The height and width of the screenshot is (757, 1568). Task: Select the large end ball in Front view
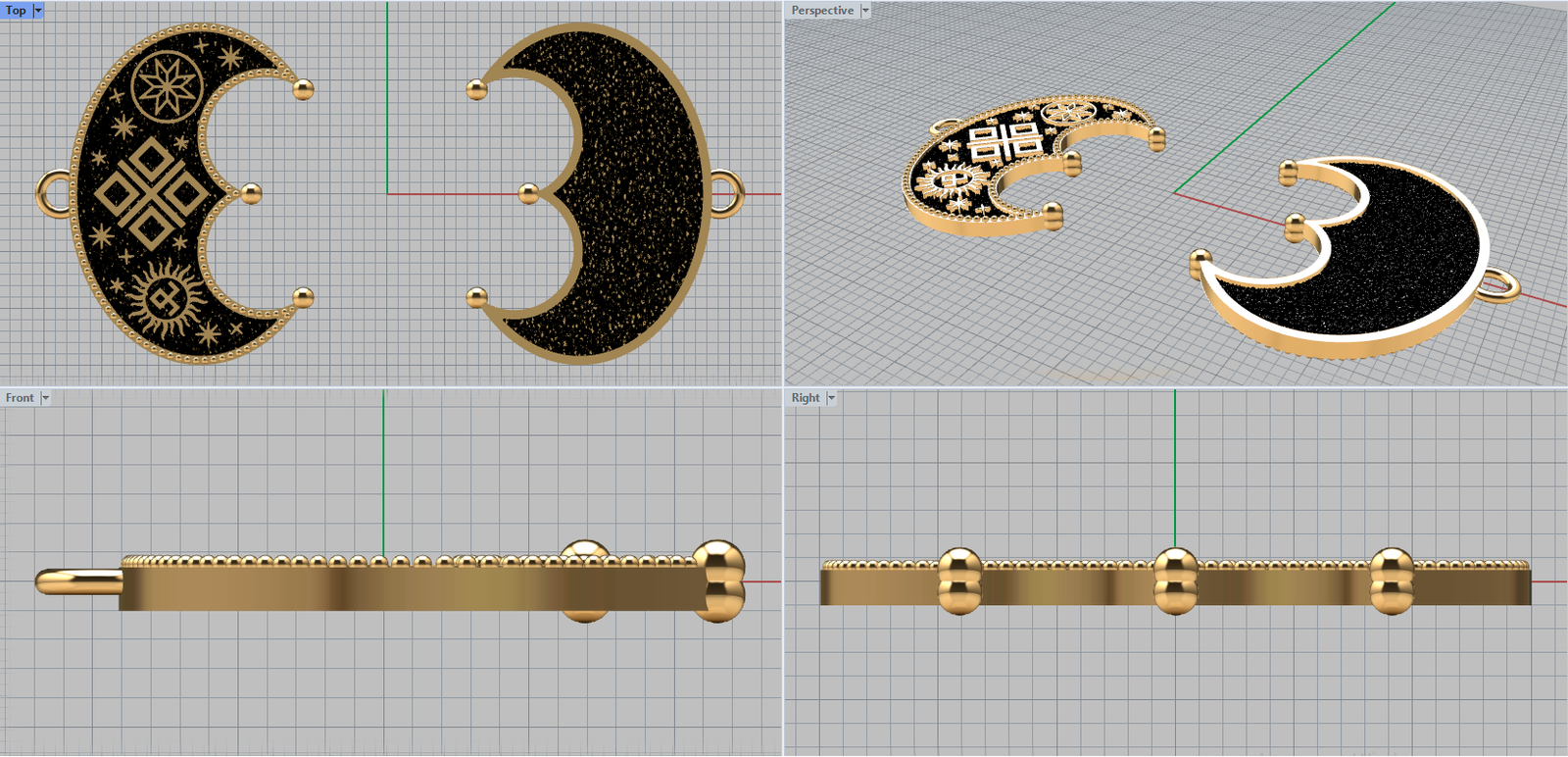[718, 579]
